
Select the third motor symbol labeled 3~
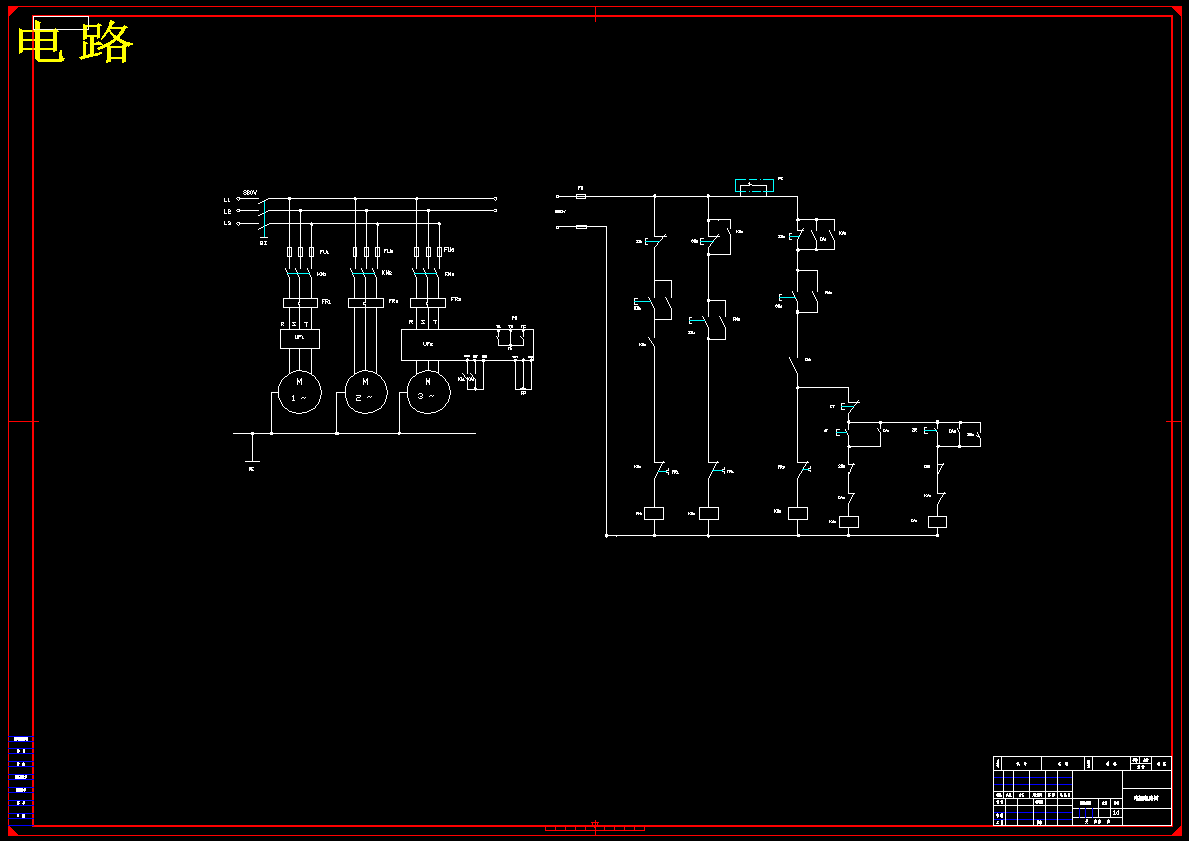coord(428,392)
